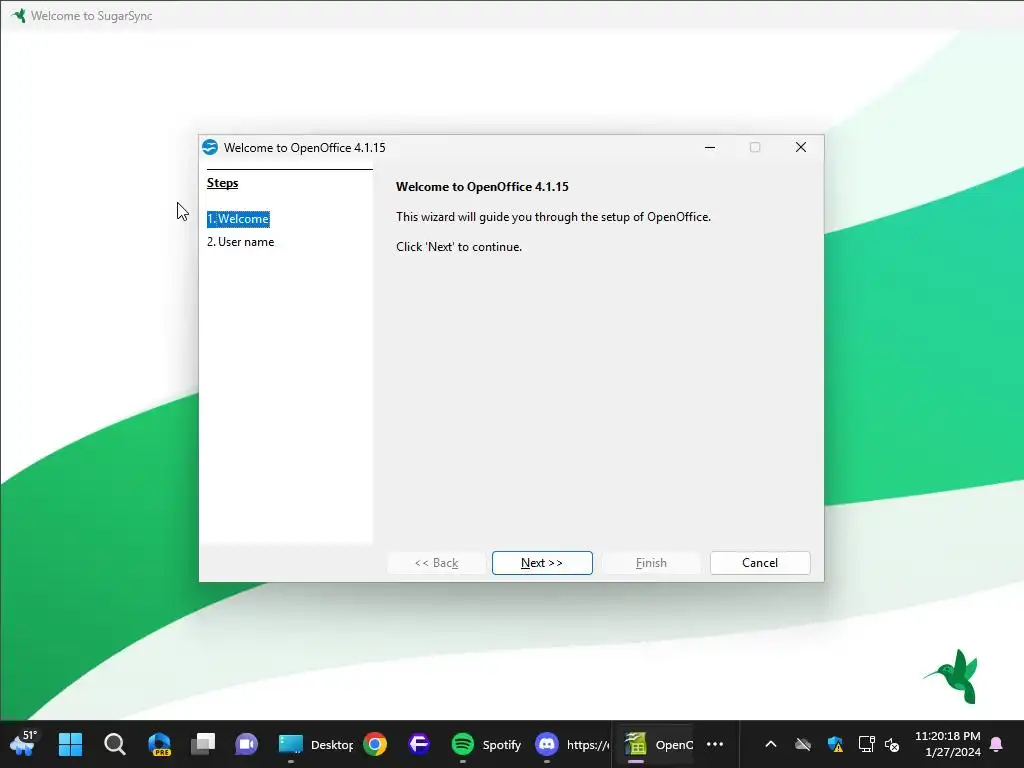Viewport: 1024px width, 768px height.
Task: Show more taskbar apps via three dots
Action: pyautogui.click(x=715, y=744)
